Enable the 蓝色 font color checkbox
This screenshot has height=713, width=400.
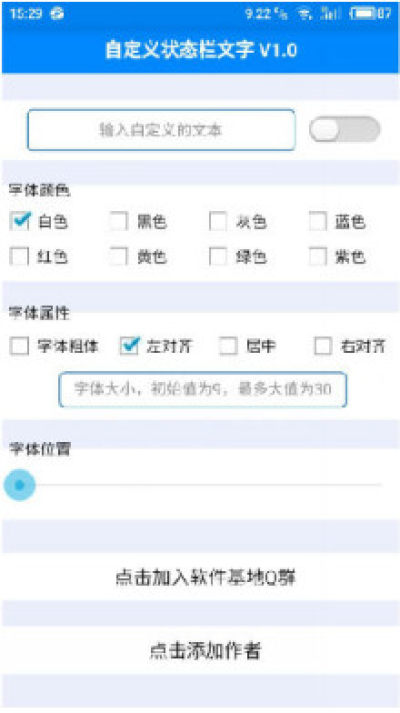click(318, 221)
